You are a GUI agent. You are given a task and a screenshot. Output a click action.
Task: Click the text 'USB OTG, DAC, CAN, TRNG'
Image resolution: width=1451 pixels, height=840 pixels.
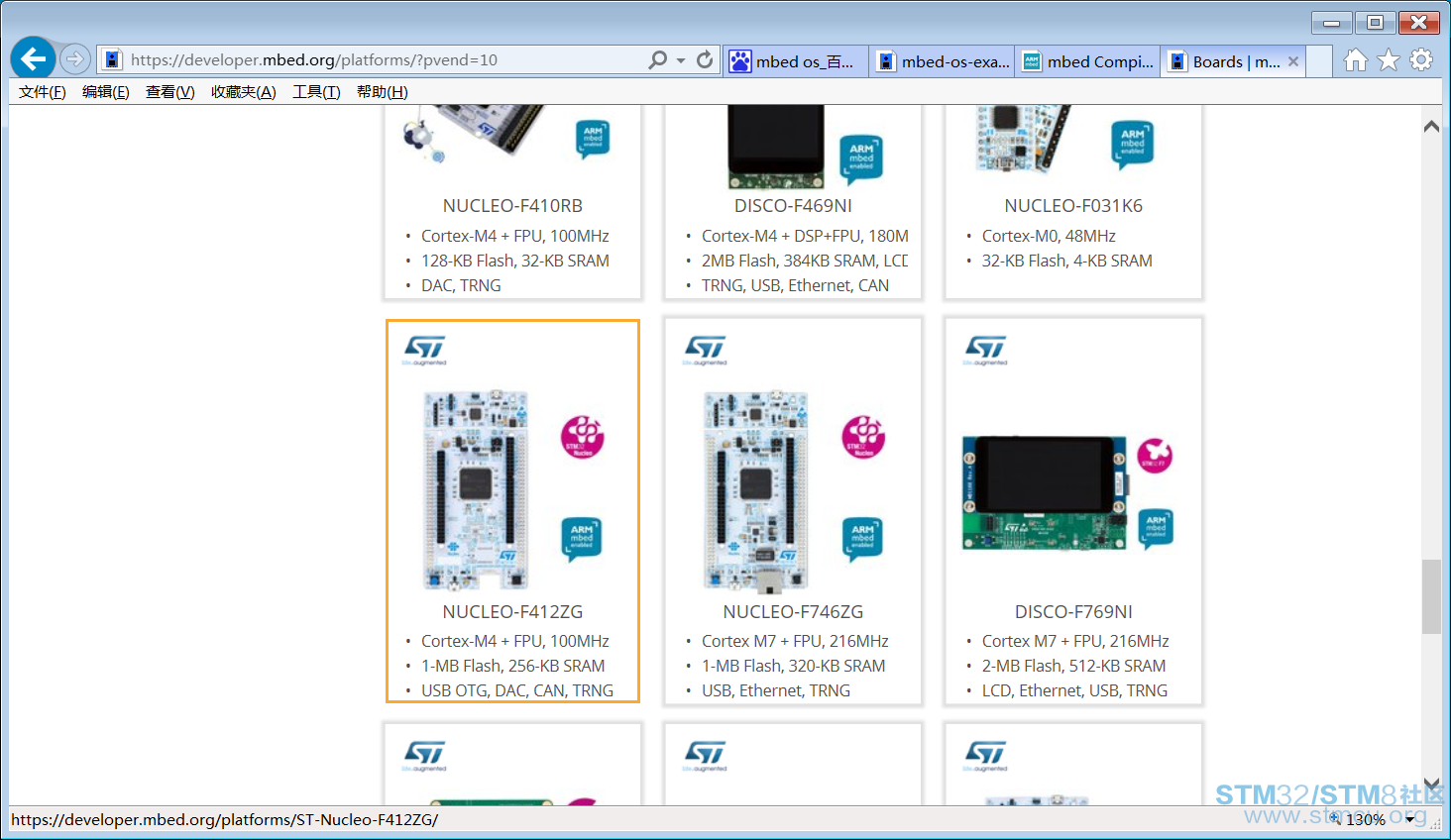point(517,690)
